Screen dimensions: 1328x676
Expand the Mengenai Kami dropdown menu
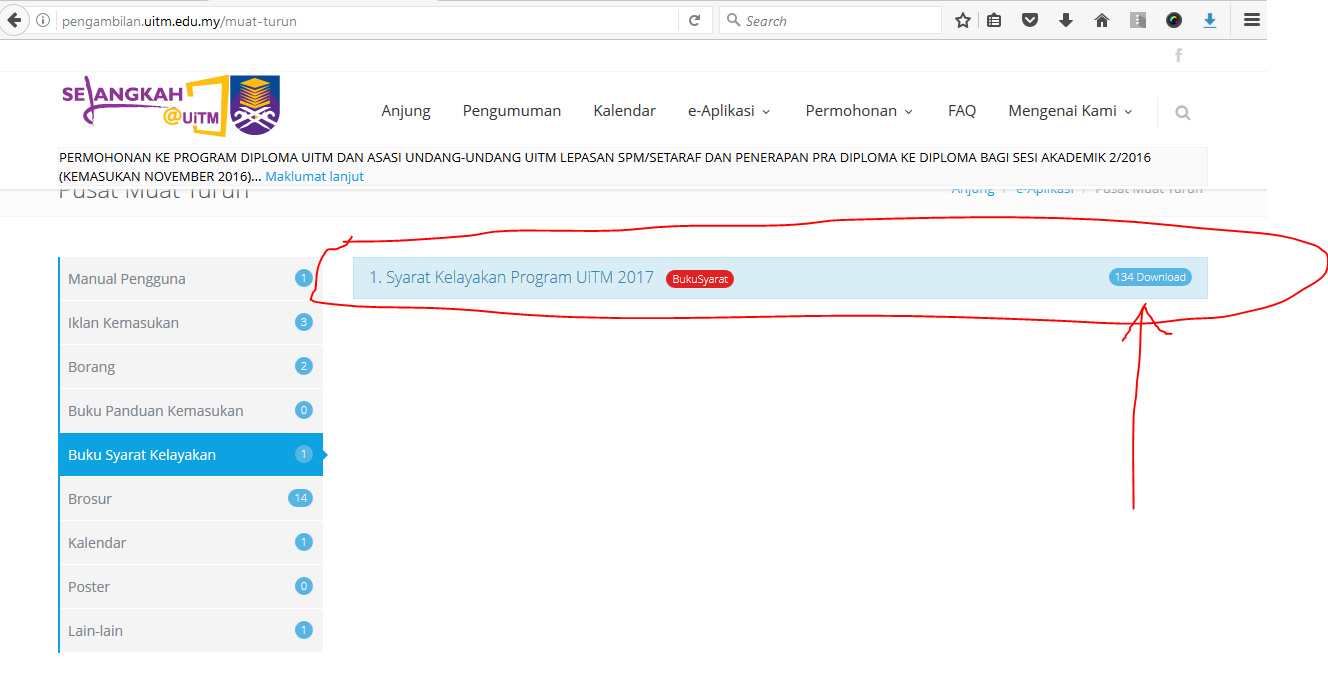(x=1070, y=111)
